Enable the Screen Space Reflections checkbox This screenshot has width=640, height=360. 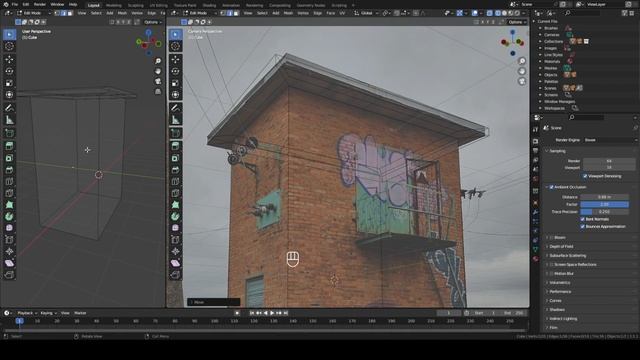click(551, 264)
